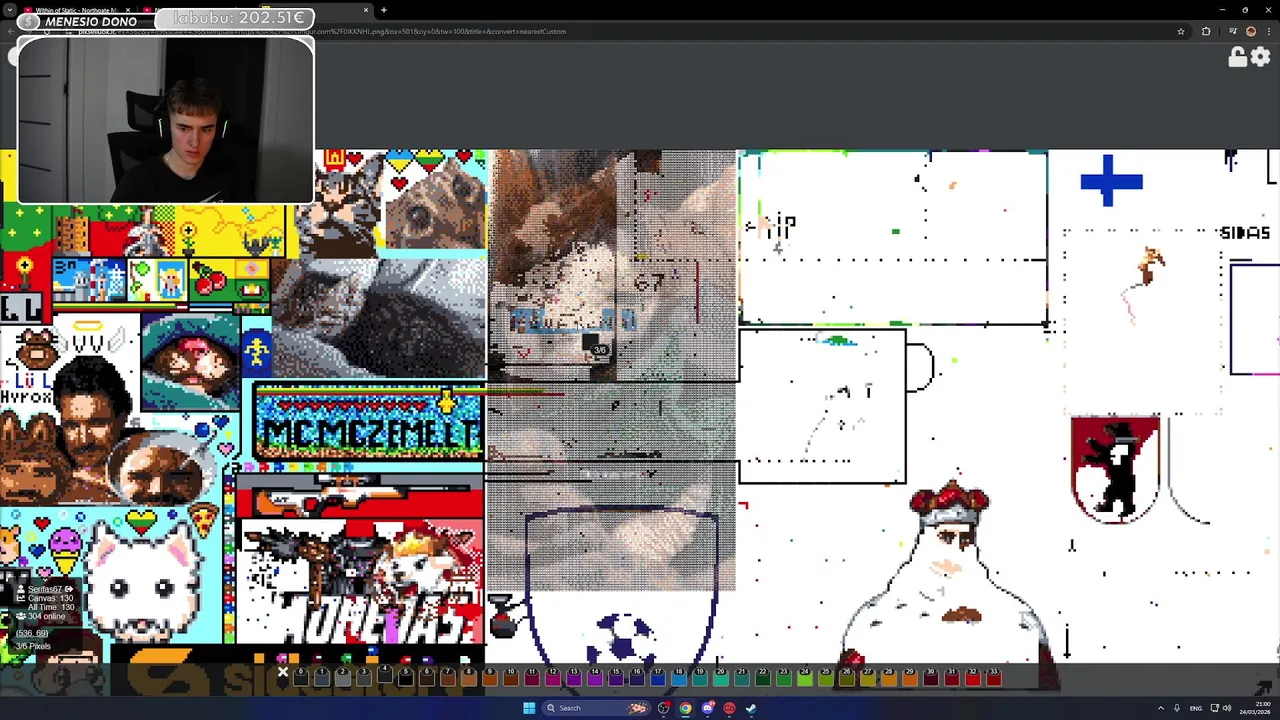The width and height of the screenshot is (1280, 720).
Task: Click the blue cross artwork on canvas
Action: pyautogui.click(x=1111, y=181)
